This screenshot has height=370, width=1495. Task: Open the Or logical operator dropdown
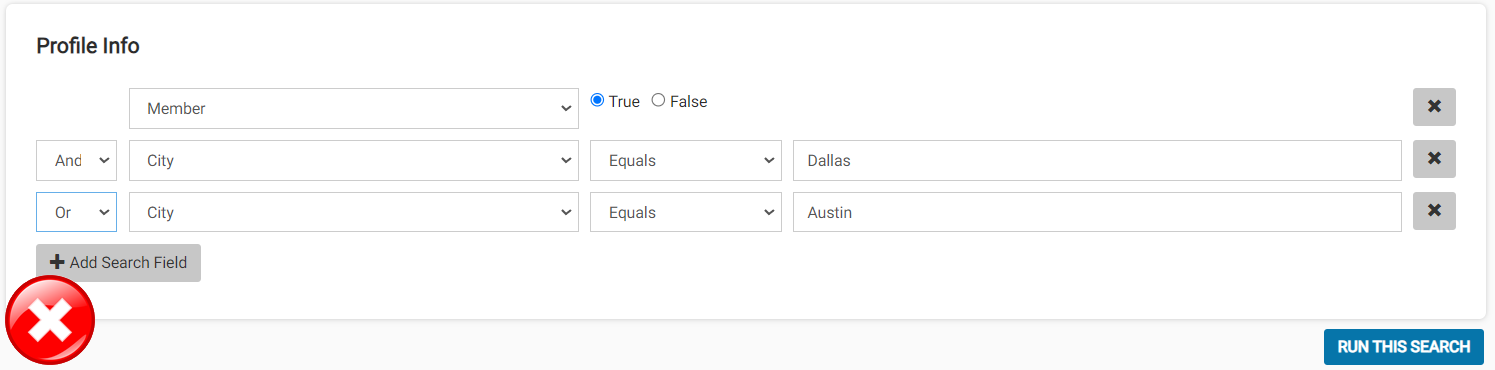pos(76,212)
